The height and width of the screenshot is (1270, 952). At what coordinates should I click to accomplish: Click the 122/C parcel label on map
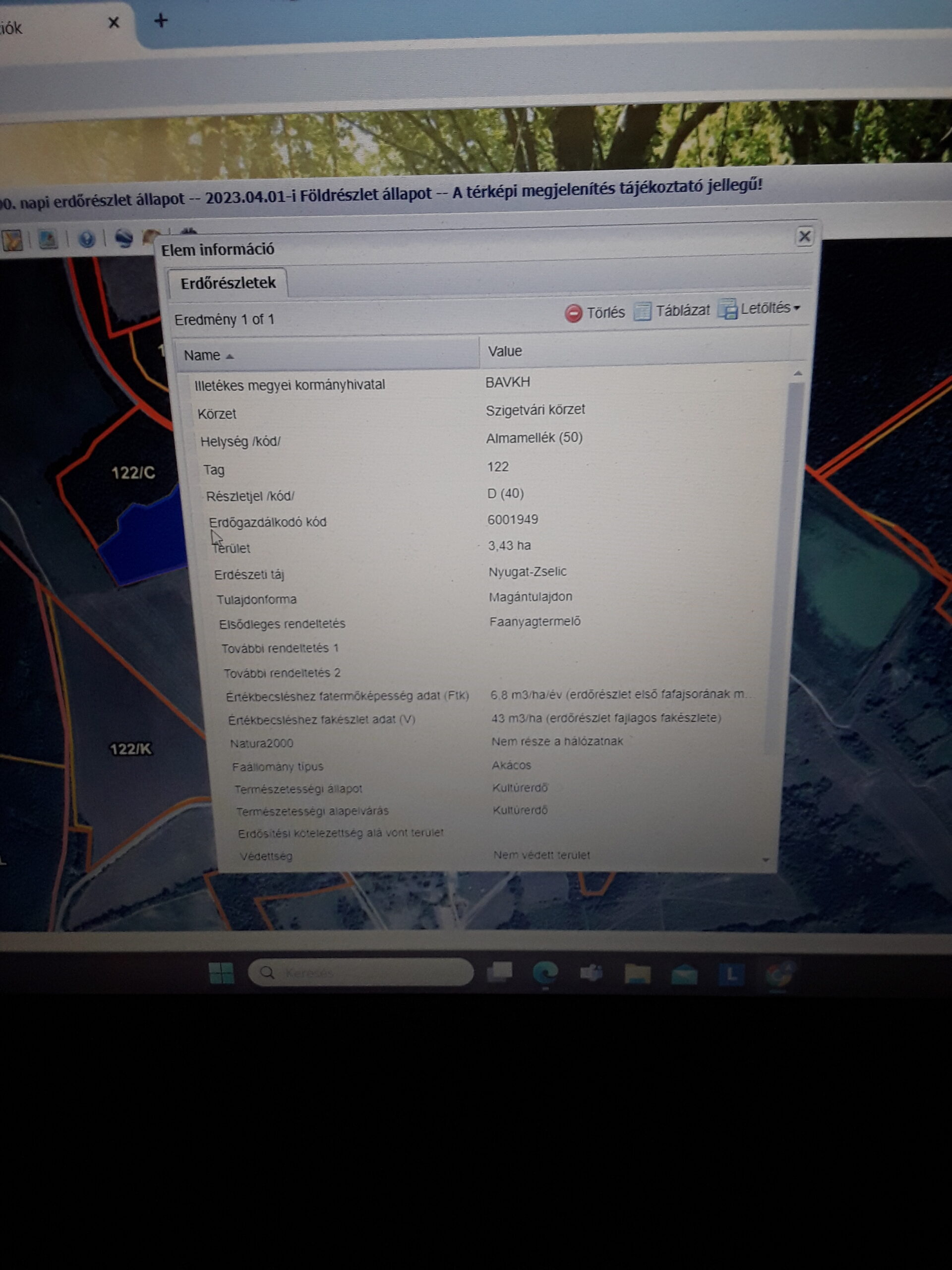pyautogui.click(x=133, y=473)
